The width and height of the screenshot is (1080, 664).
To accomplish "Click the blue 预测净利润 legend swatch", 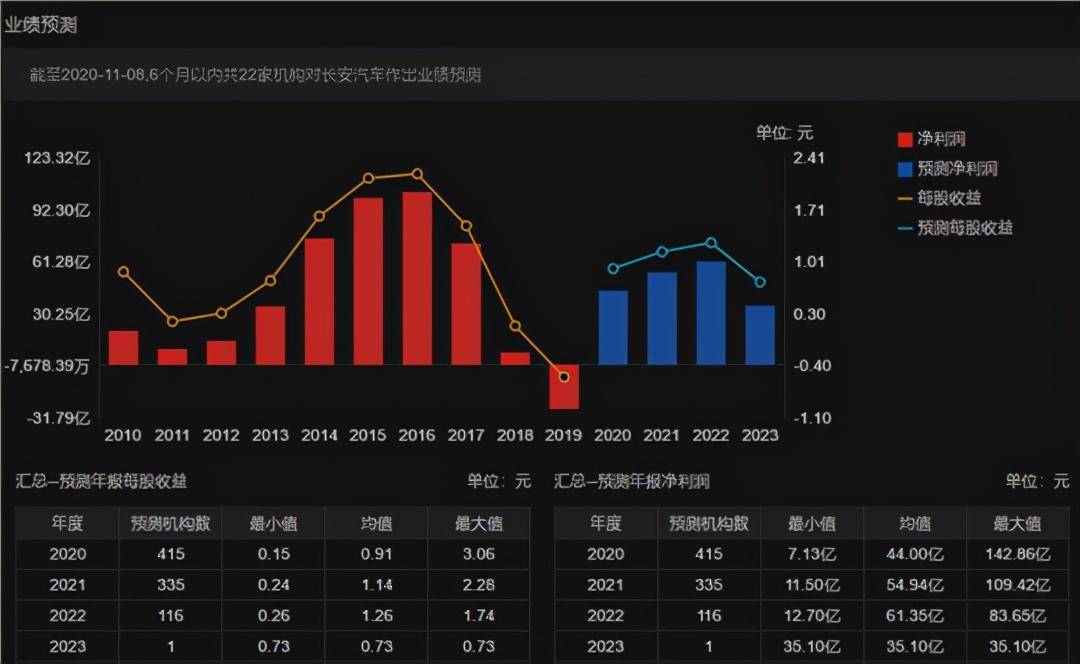I will coord(906,169).
